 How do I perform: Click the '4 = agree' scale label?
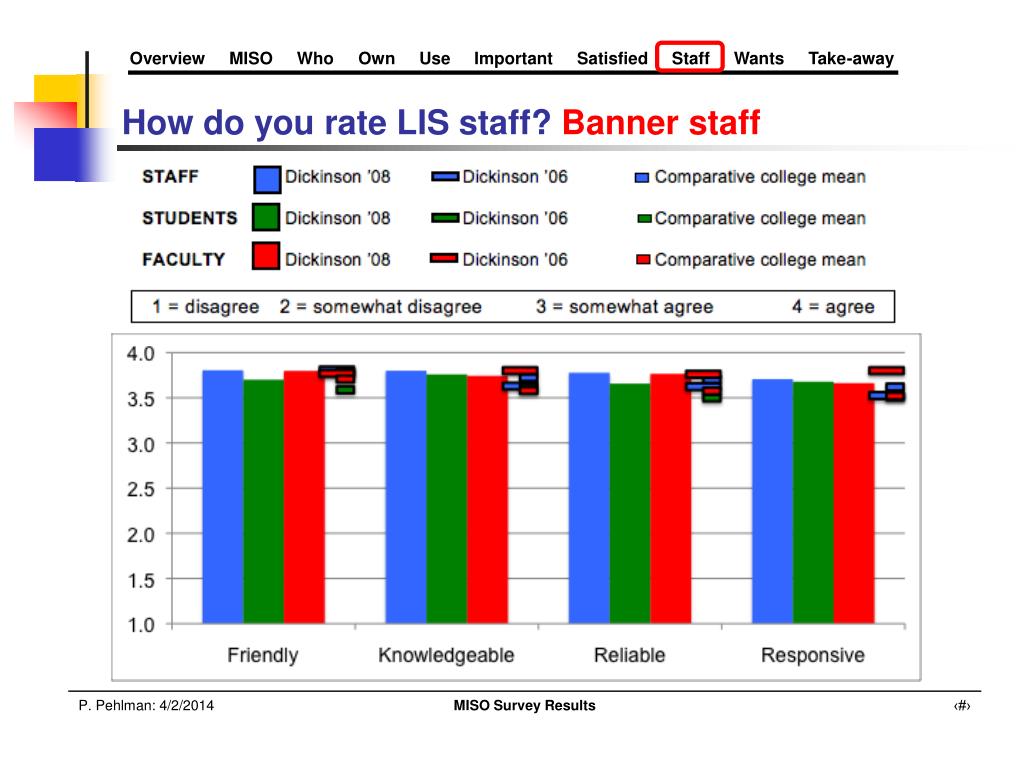[x=833, y=307]
